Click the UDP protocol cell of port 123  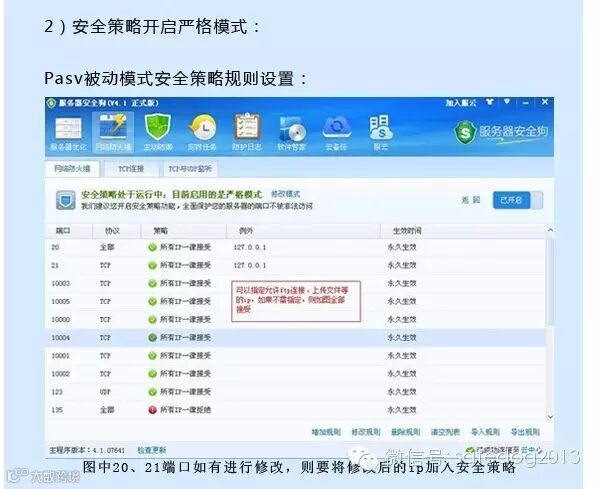[x=105, y=392]
